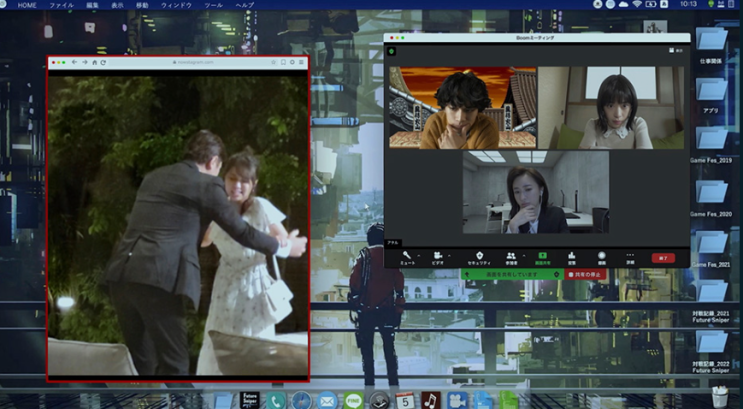Open the three-dots more options in meeting

(x=630, y=258)
